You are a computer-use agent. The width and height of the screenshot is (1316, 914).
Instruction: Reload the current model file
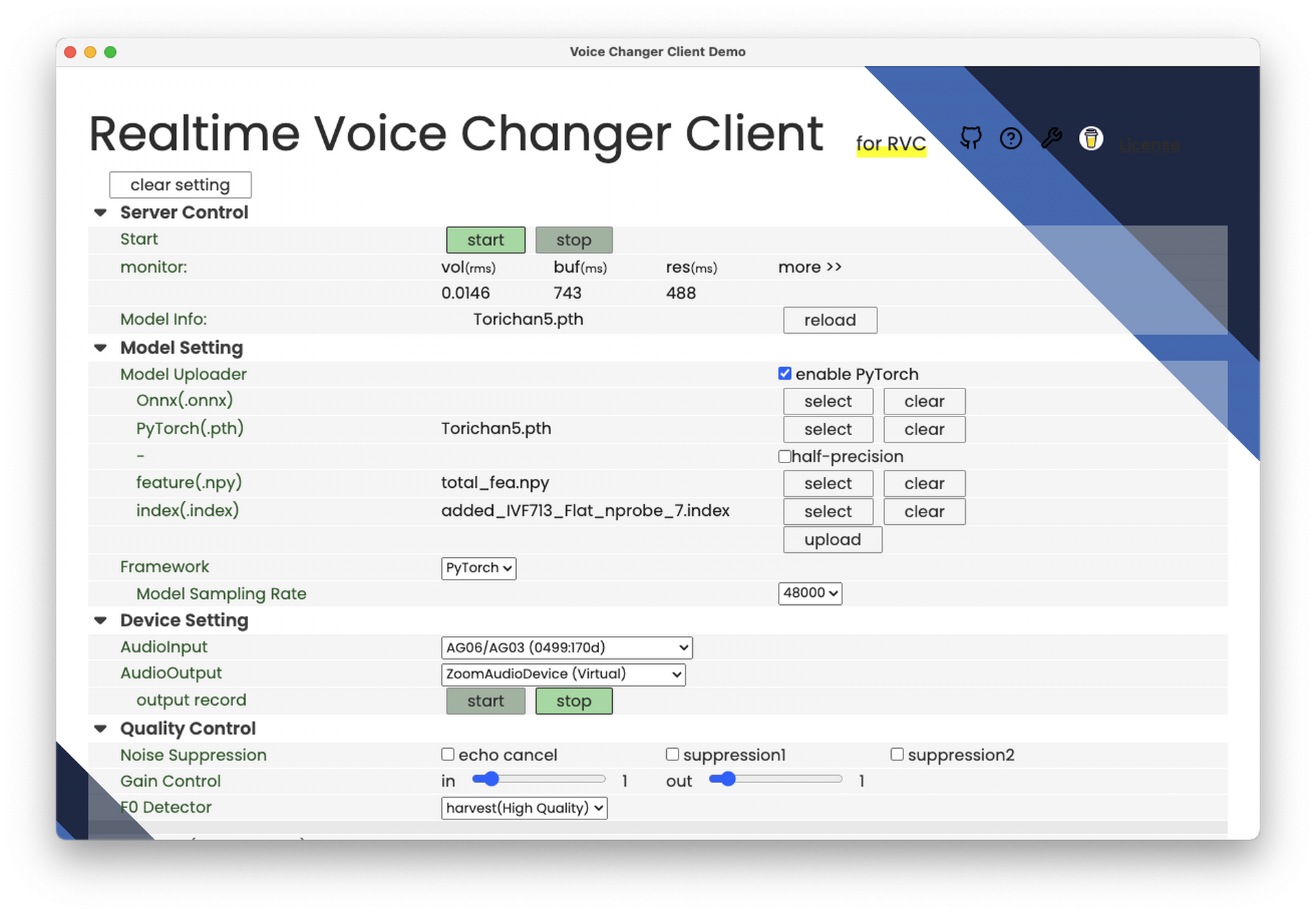(829, 320)
